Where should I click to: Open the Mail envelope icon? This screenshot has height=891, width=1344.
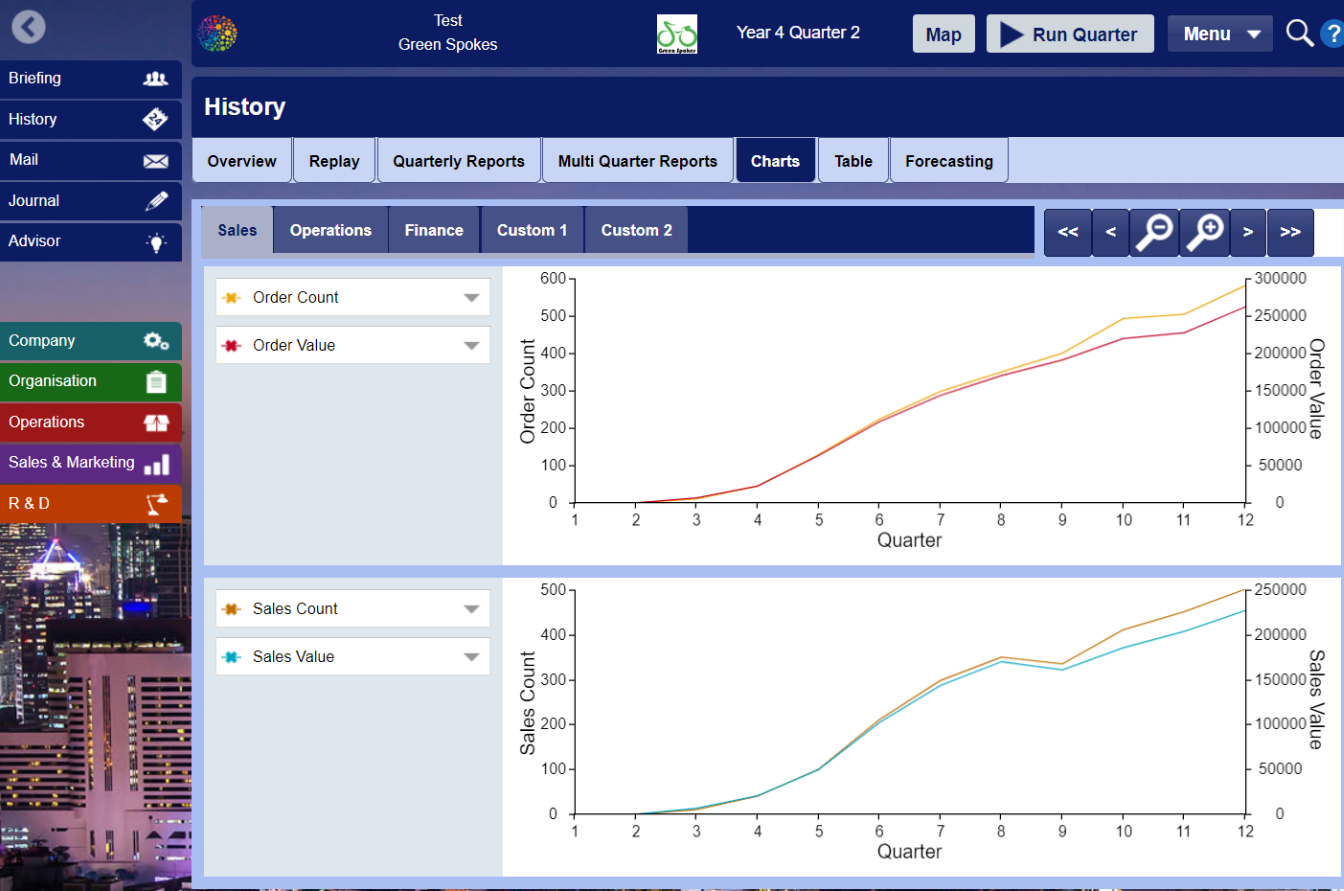tap(155, 160)
